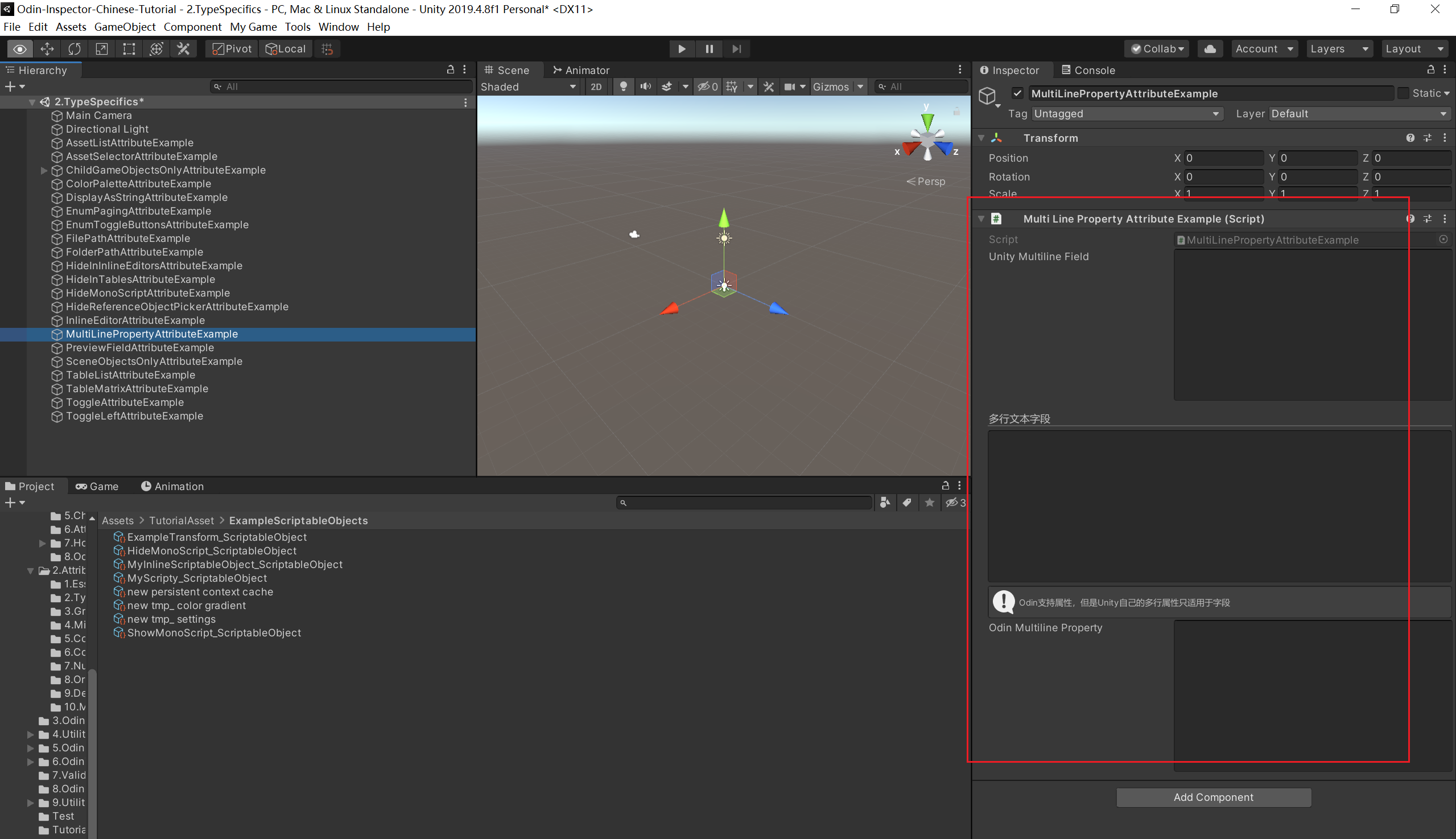Select Main Camera in Hierarchy
Image resolution: width=1456 pixels, height=839 pixels.
98,116
